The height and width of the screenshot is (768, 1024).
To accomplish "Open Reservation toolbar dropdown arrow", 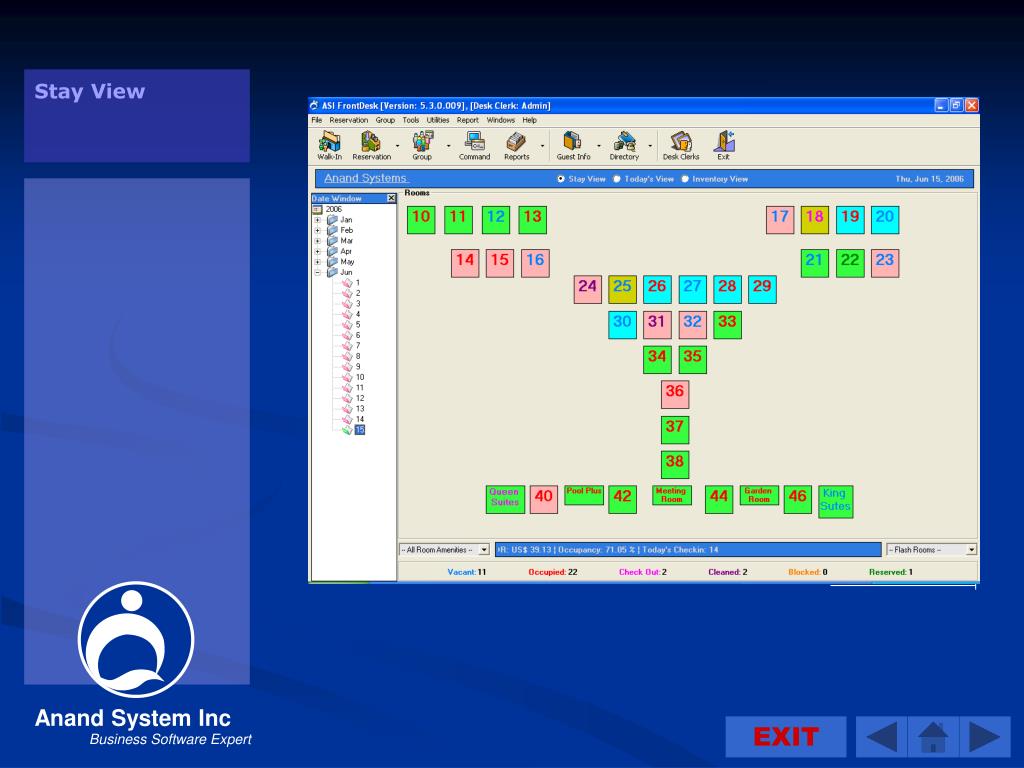I will coord(398,146).
